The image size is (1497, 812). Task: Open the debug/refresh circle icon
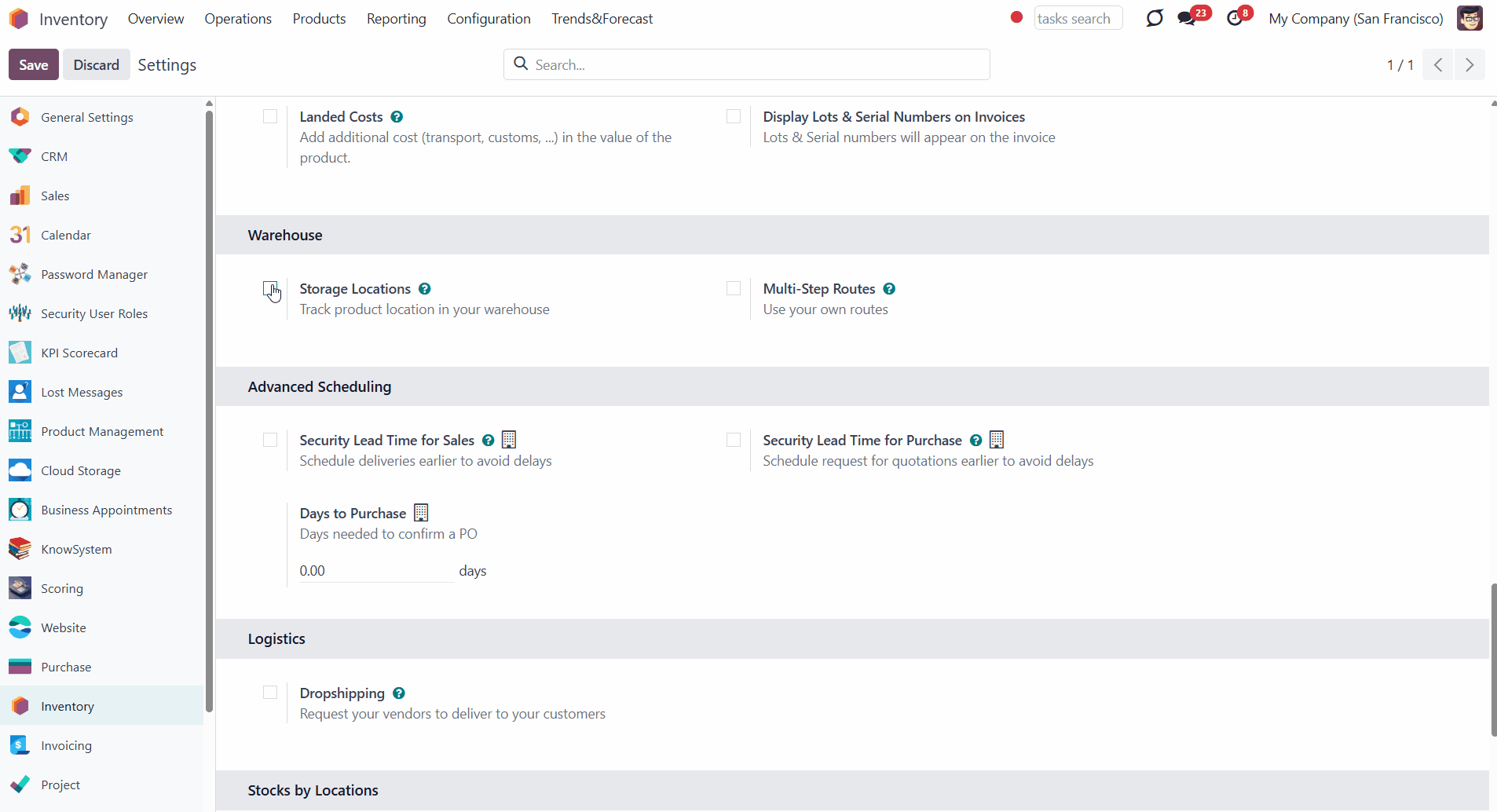(x=1154, y=18)
